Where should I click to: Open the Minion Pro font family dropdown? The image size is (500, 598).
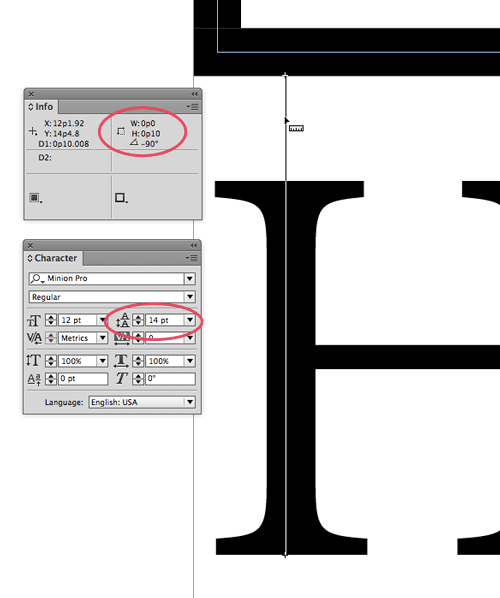(190, 279)
